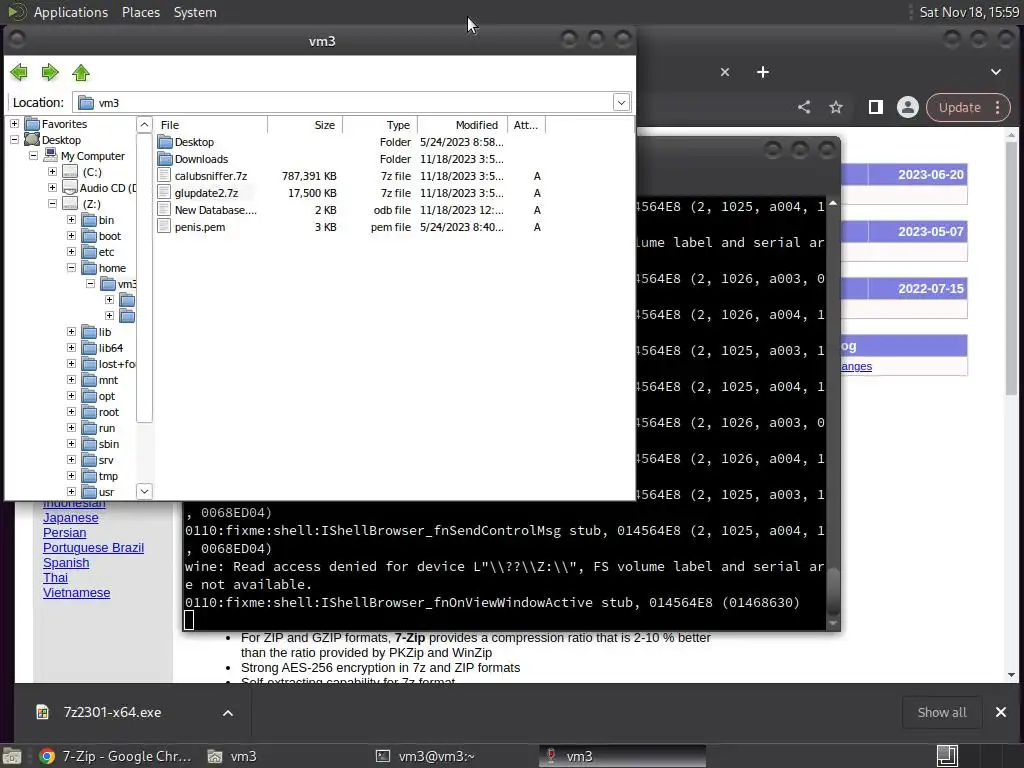
Task: Click the green Back arrow in vm3 window
Action: pyautogui.click(x=19, y=72)
